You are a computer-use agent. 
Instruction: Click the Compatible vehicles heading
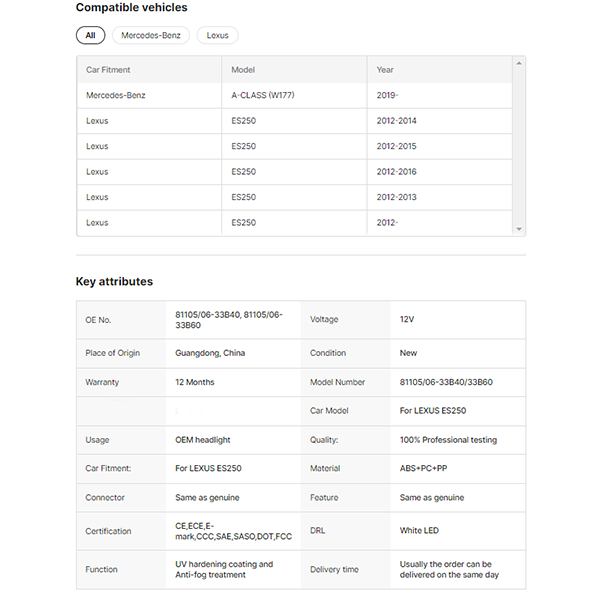point(131,8)
